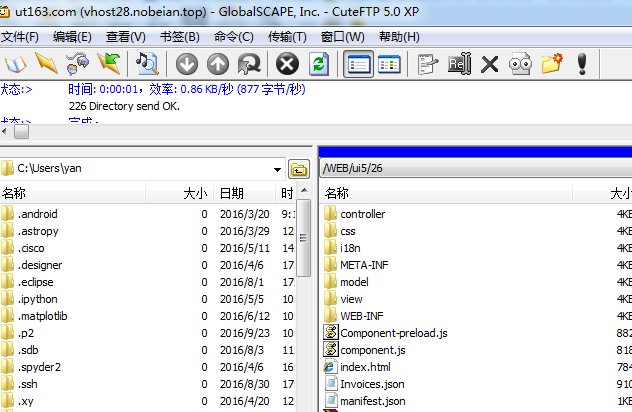Click the Download down-arrow button
Viewport: 632px width, 412px height.
pyautogui.click(x=187, y=64)
